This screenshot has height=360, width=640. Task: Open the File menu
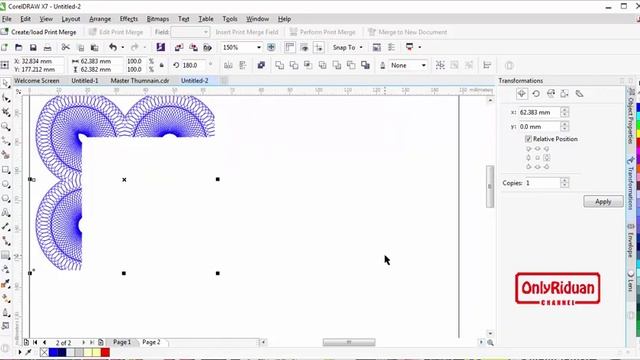[7, 19]
